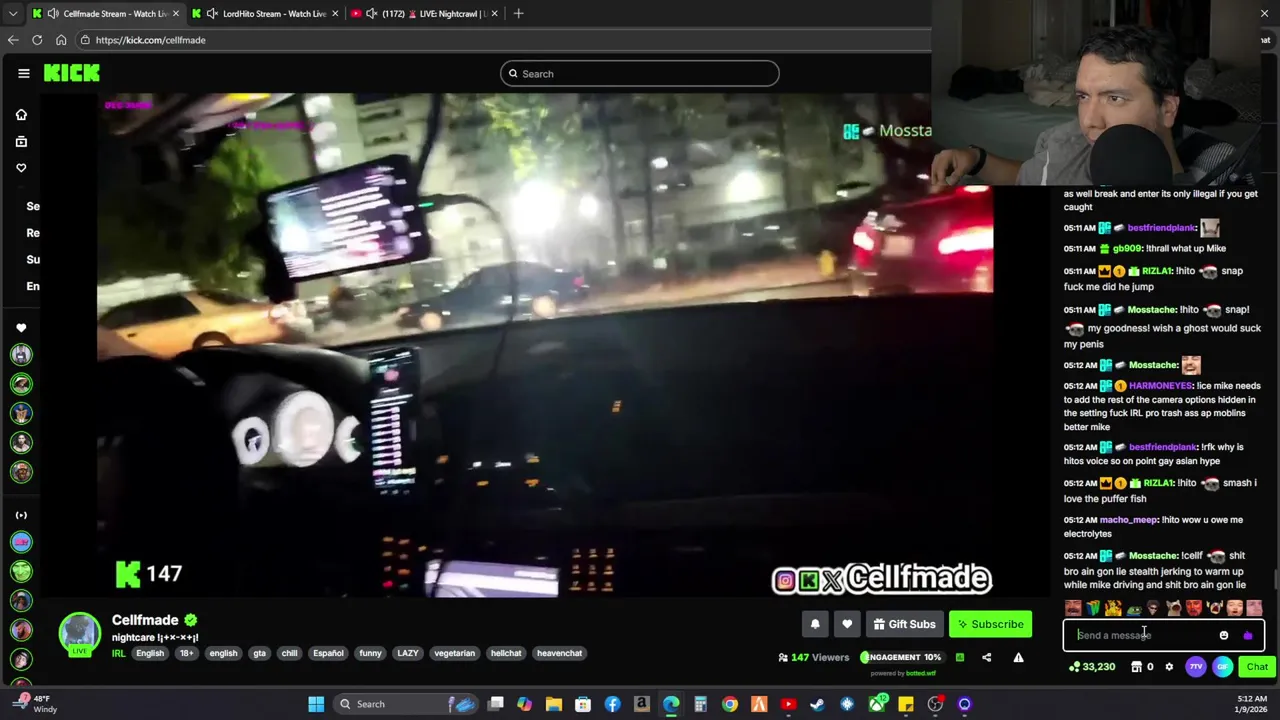Share the stream with share icon
The height and width of the screenshot is (720, 1280).
pos(987,657)
